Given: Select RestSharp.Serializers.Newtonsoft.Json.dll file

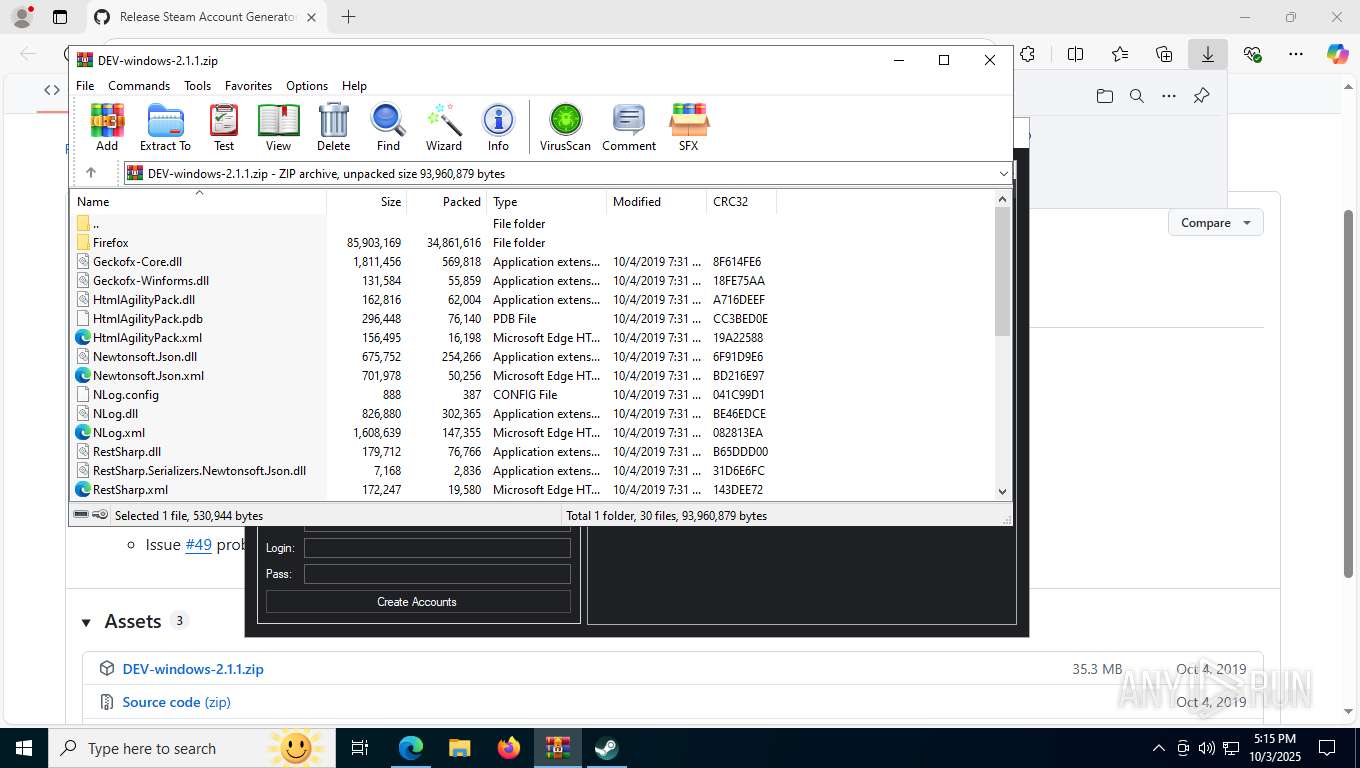Looking at the screenshot, I should tap(532, 471).
